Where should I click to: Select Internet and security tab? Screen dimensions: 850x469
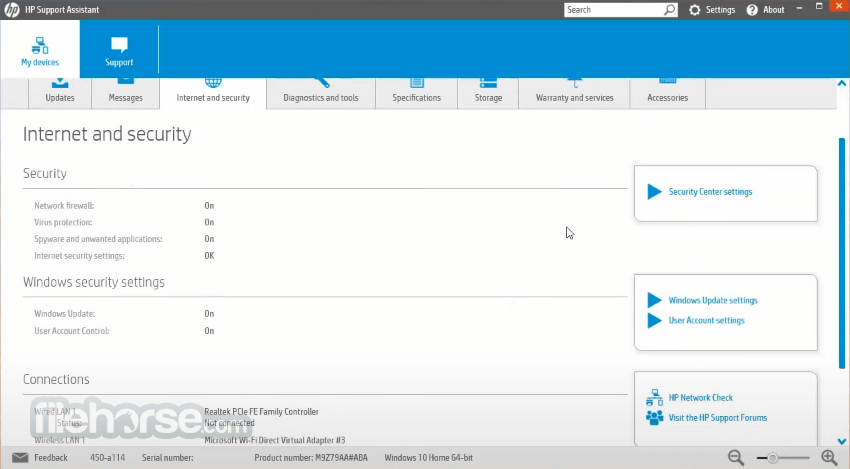tap(213, 93)
